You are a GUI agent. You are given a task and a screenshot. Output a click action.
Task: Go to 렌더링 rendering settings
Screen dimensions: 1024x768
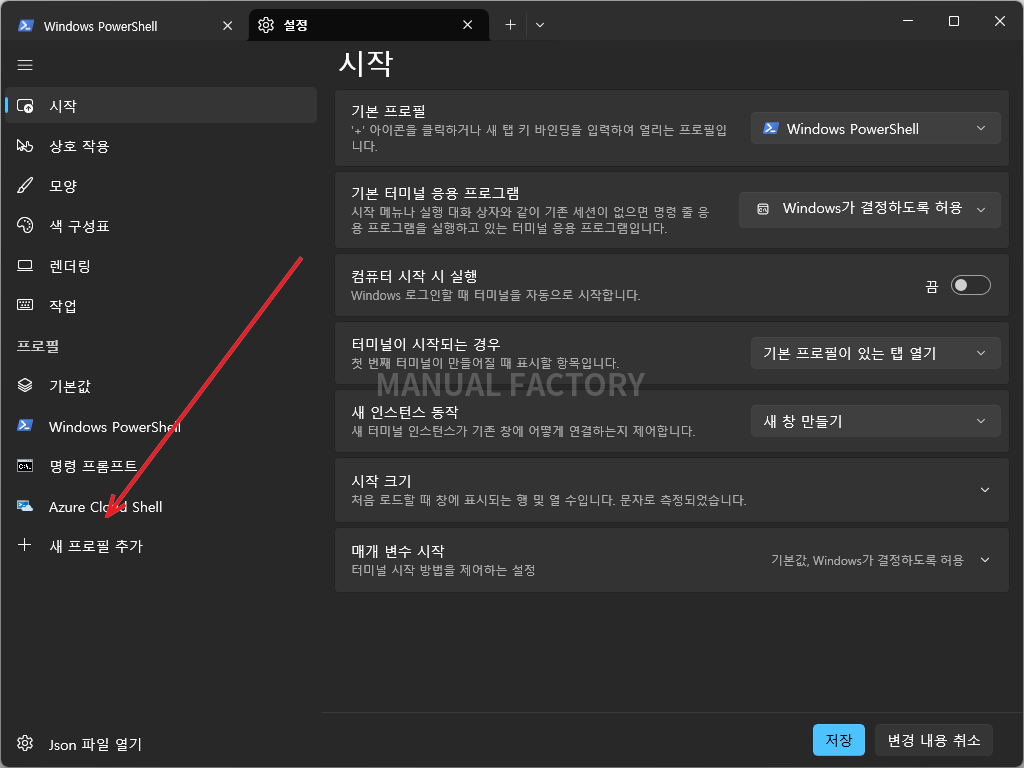(x=161, y=266)
